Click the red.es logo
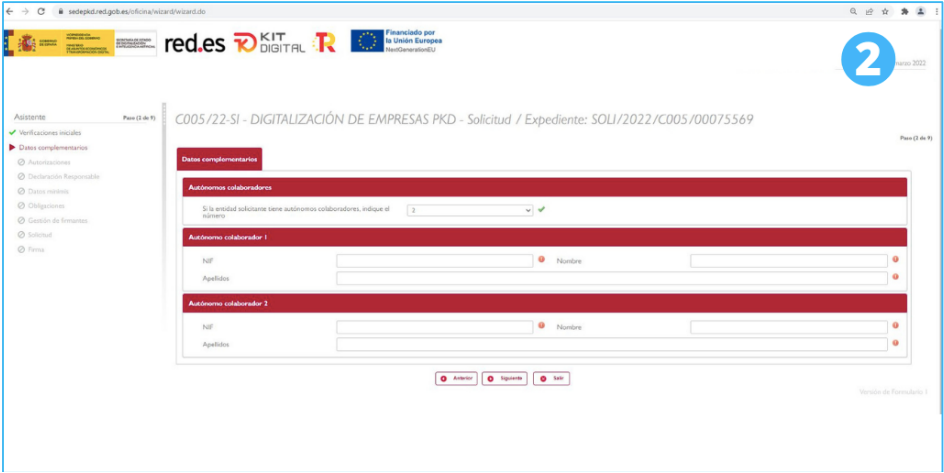The width and height of the screenshot is (944, 473). (x=194, y=43)
